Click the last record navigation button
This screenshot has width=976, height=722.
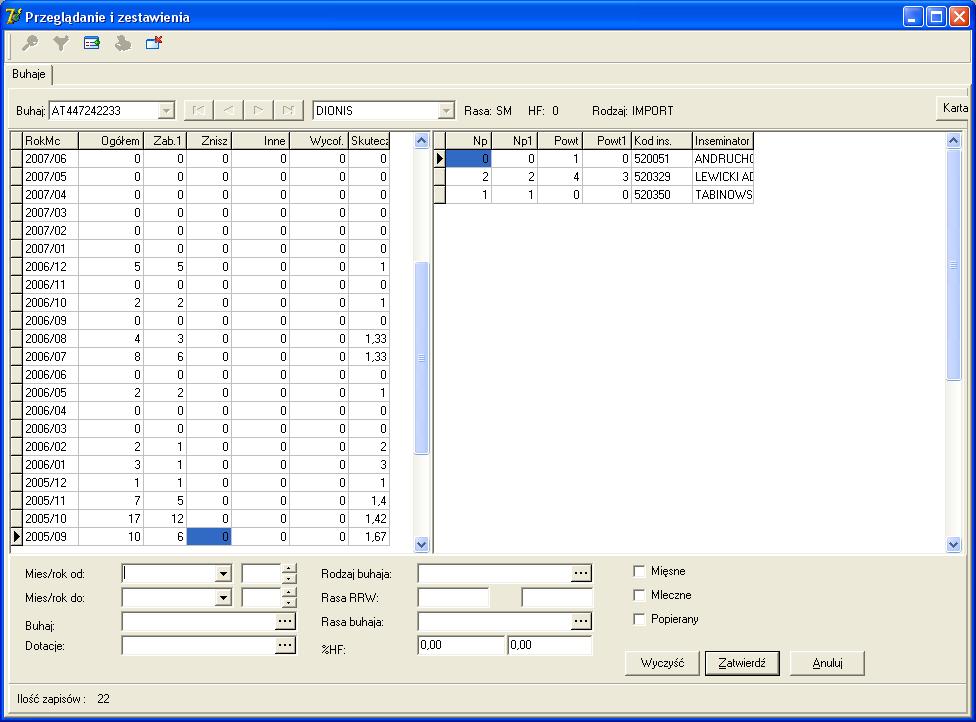[288, 110]
